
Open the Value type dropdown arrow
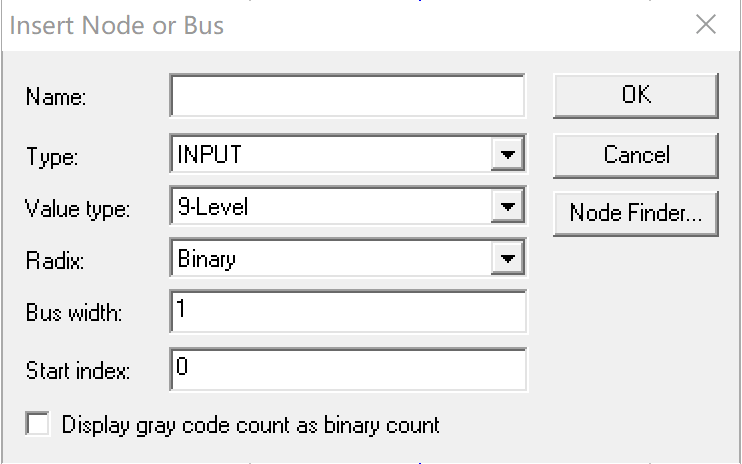pos(508,206)
